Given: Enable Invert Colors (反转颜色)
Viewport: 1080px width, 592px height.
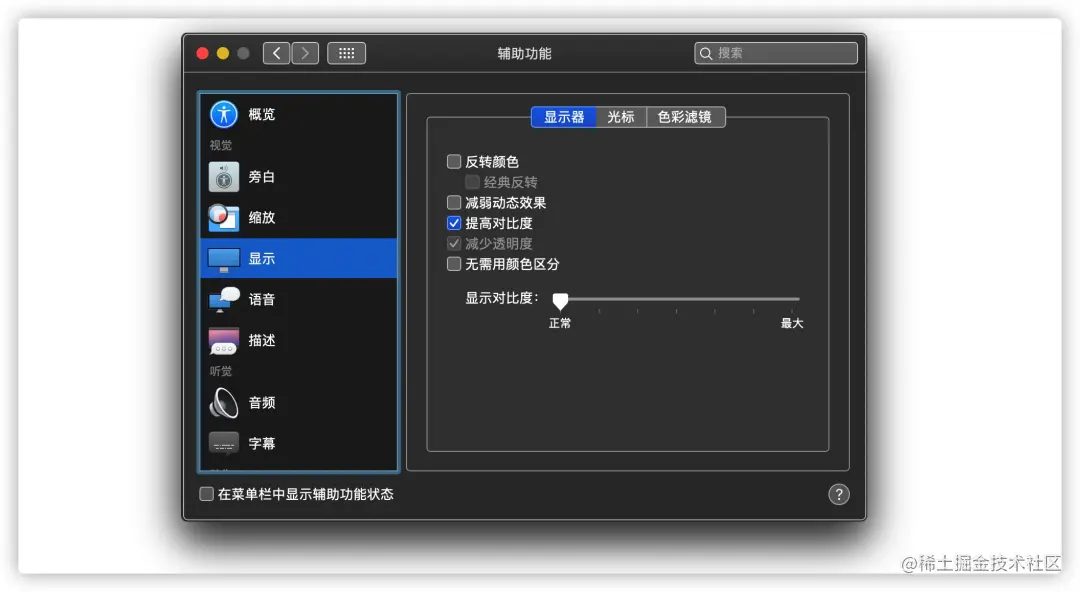Looking at the screenshot, I should coord(454,161).
